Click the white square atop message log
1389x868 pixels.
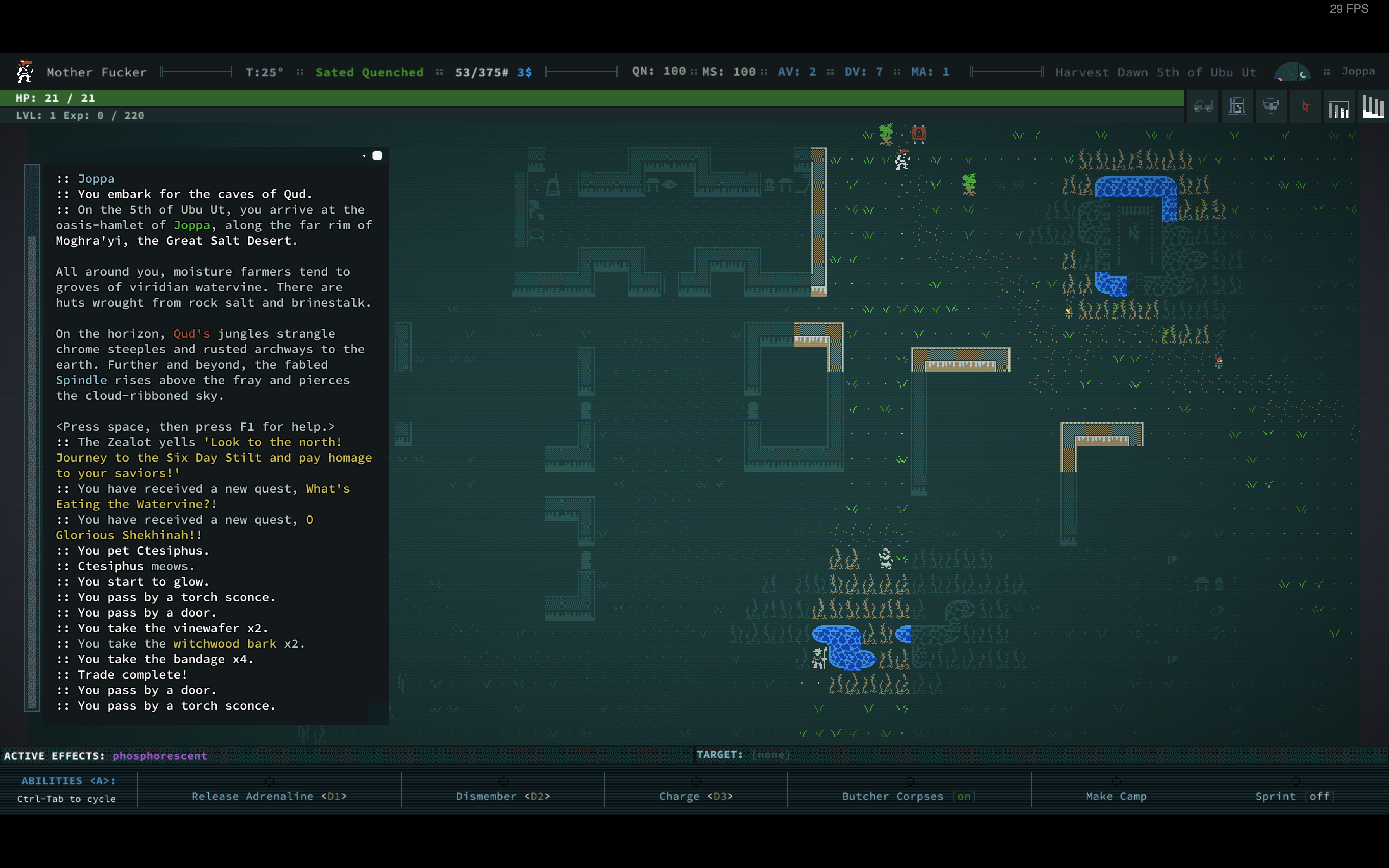tap(377, 155)
